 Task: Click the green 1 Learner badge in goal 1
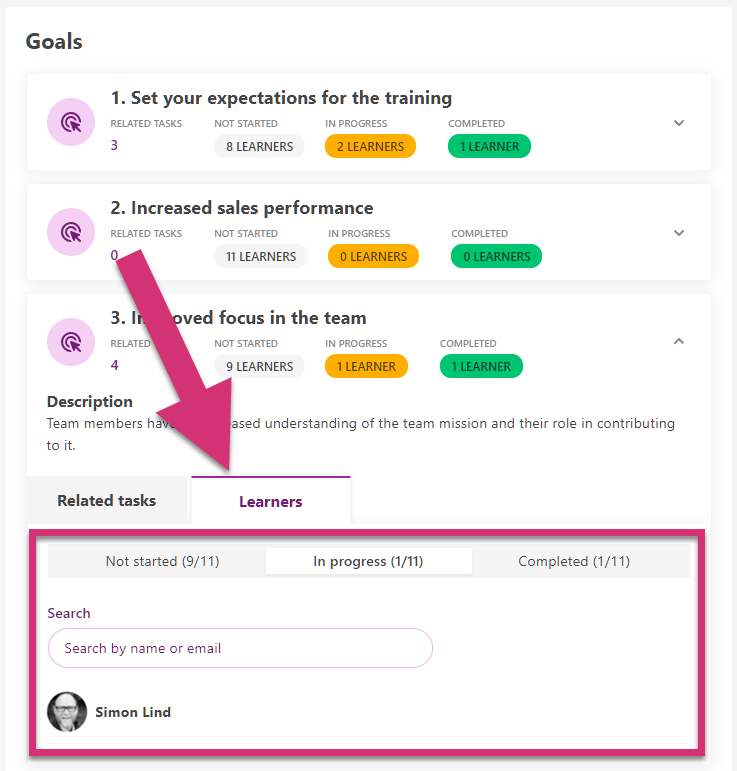489,146
